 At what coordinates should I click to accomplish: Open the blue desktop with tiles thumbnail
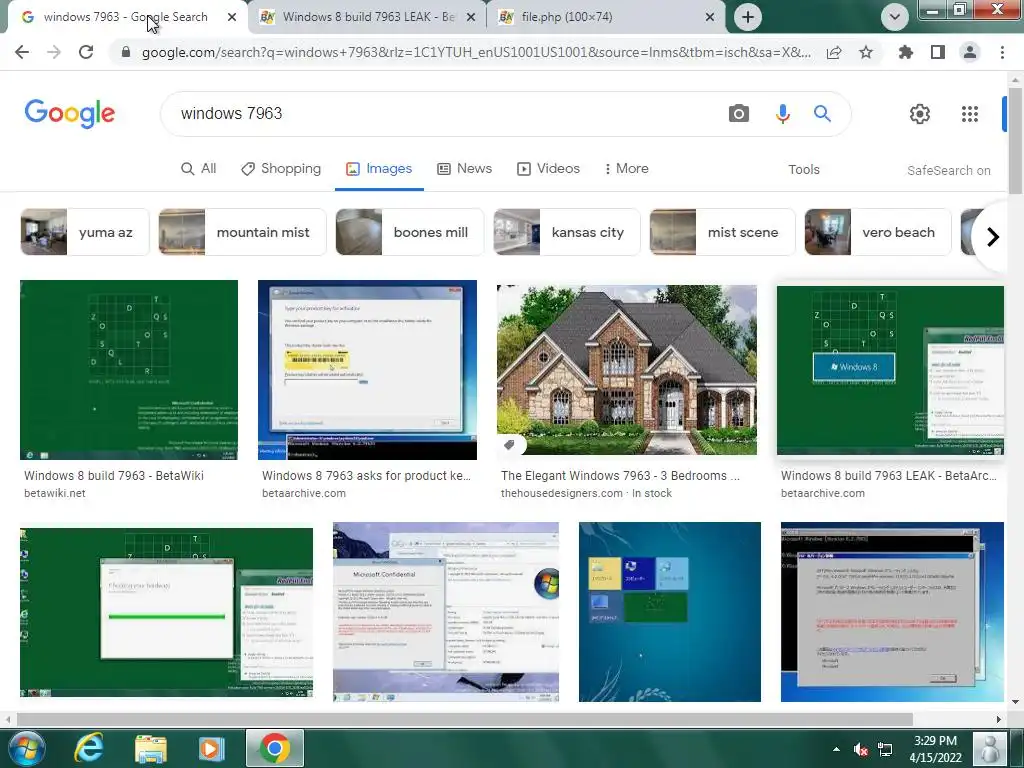pos(669,612)
